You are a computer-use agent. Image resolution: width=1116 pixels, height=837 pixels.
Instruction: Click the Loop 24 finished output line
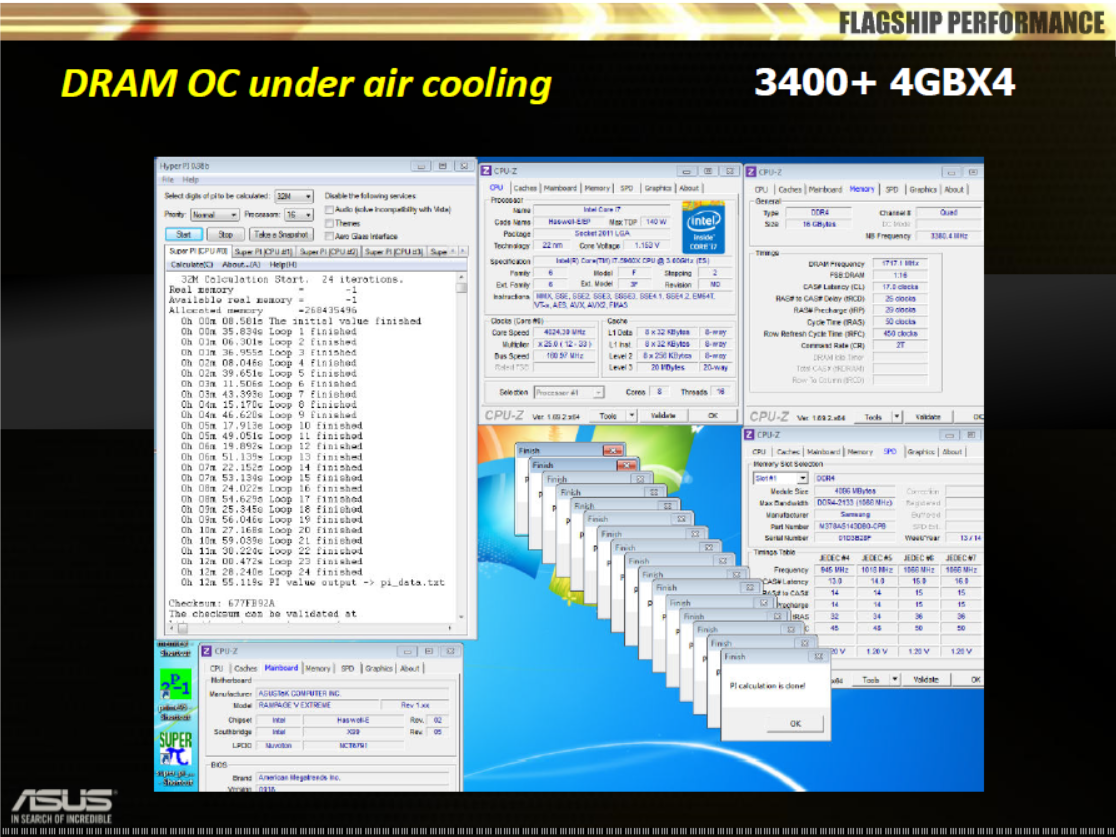tap(271, 572)
